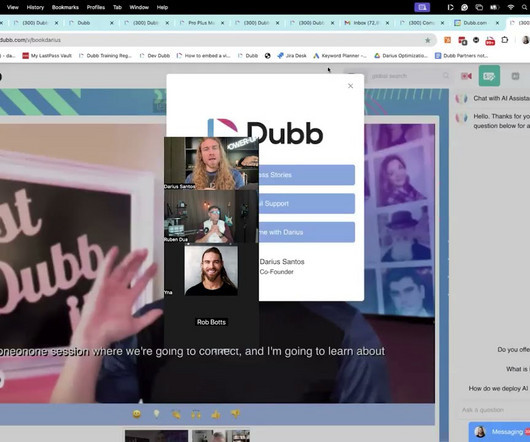Viewport: 530px width, 442px height.
Task: Open My LastPass Vault bookmark
Action: coord(47,56)
